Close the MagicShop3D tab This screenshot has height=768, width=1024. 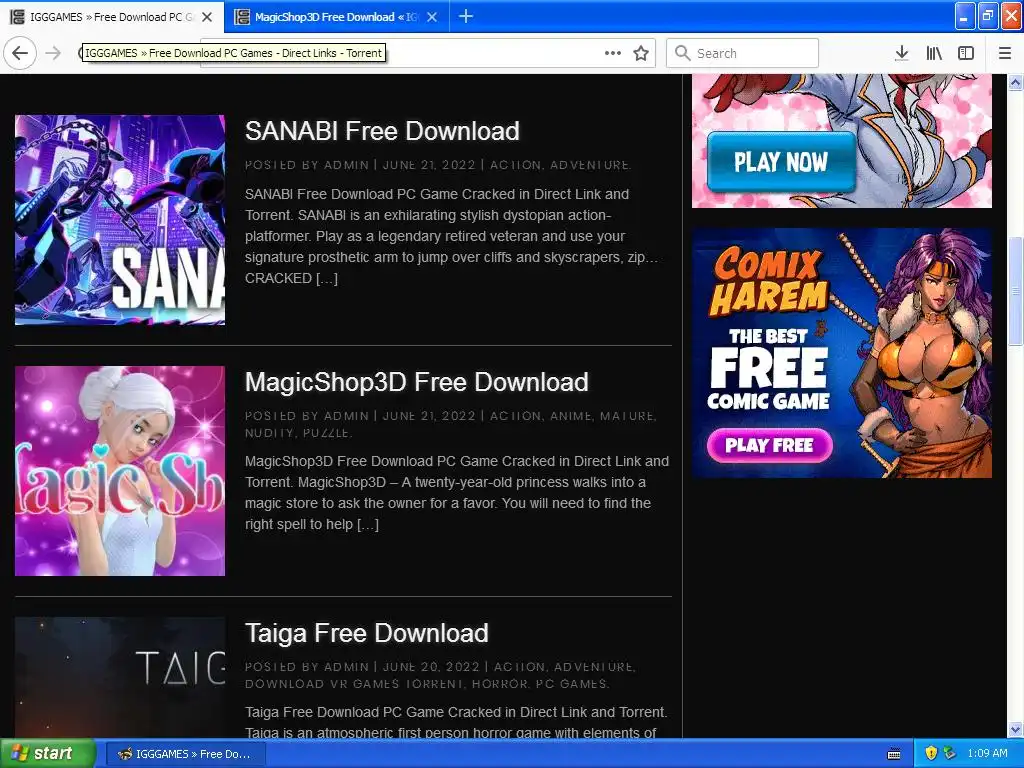point(432,17)
